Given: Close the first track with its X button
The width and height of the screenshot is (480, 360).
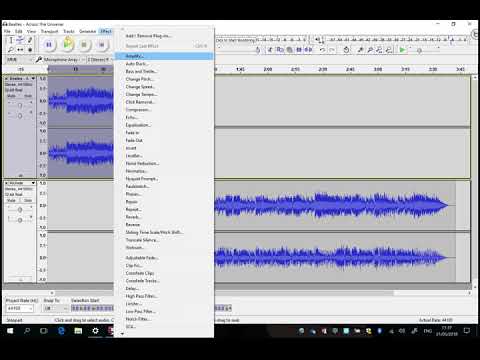Looking at the screenshot, I should click(x=6, y=79).
